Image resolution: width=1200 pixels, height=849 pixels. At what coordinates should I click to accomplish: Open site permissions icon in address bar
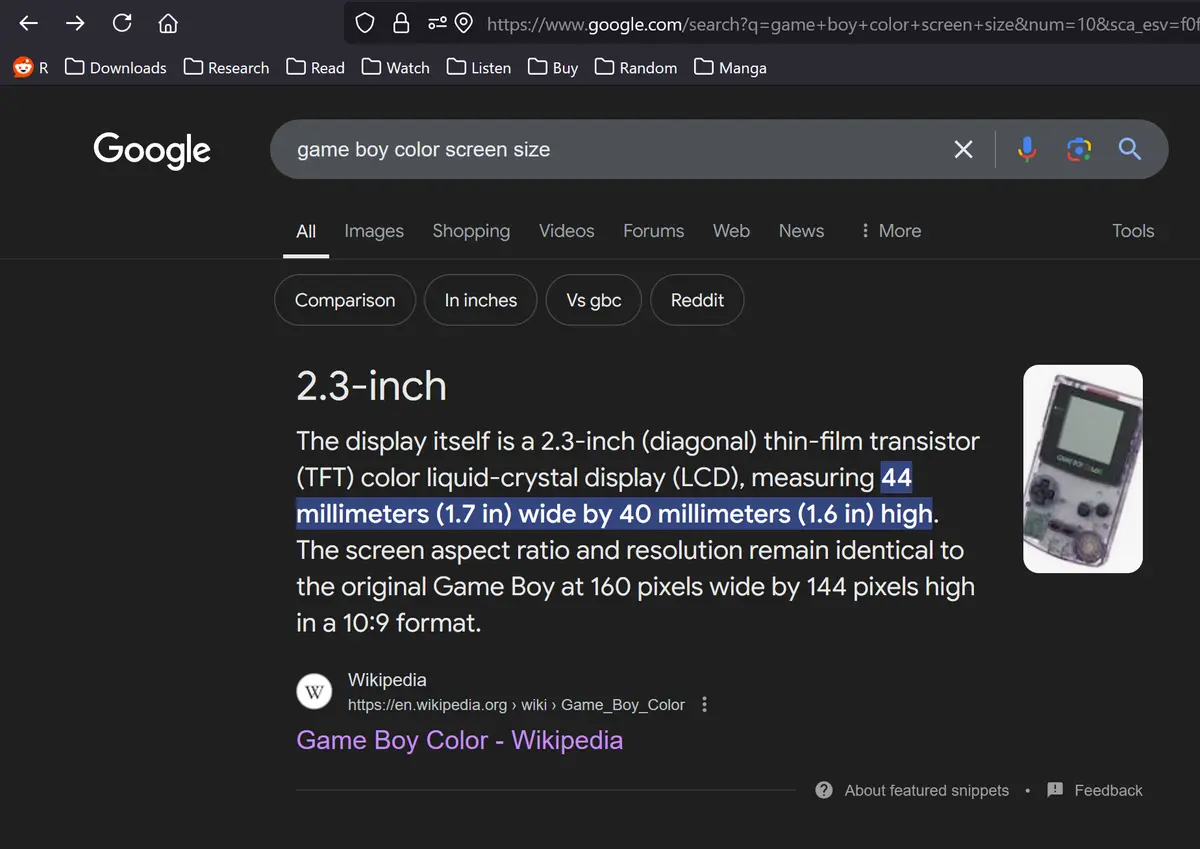coord(437,23)
